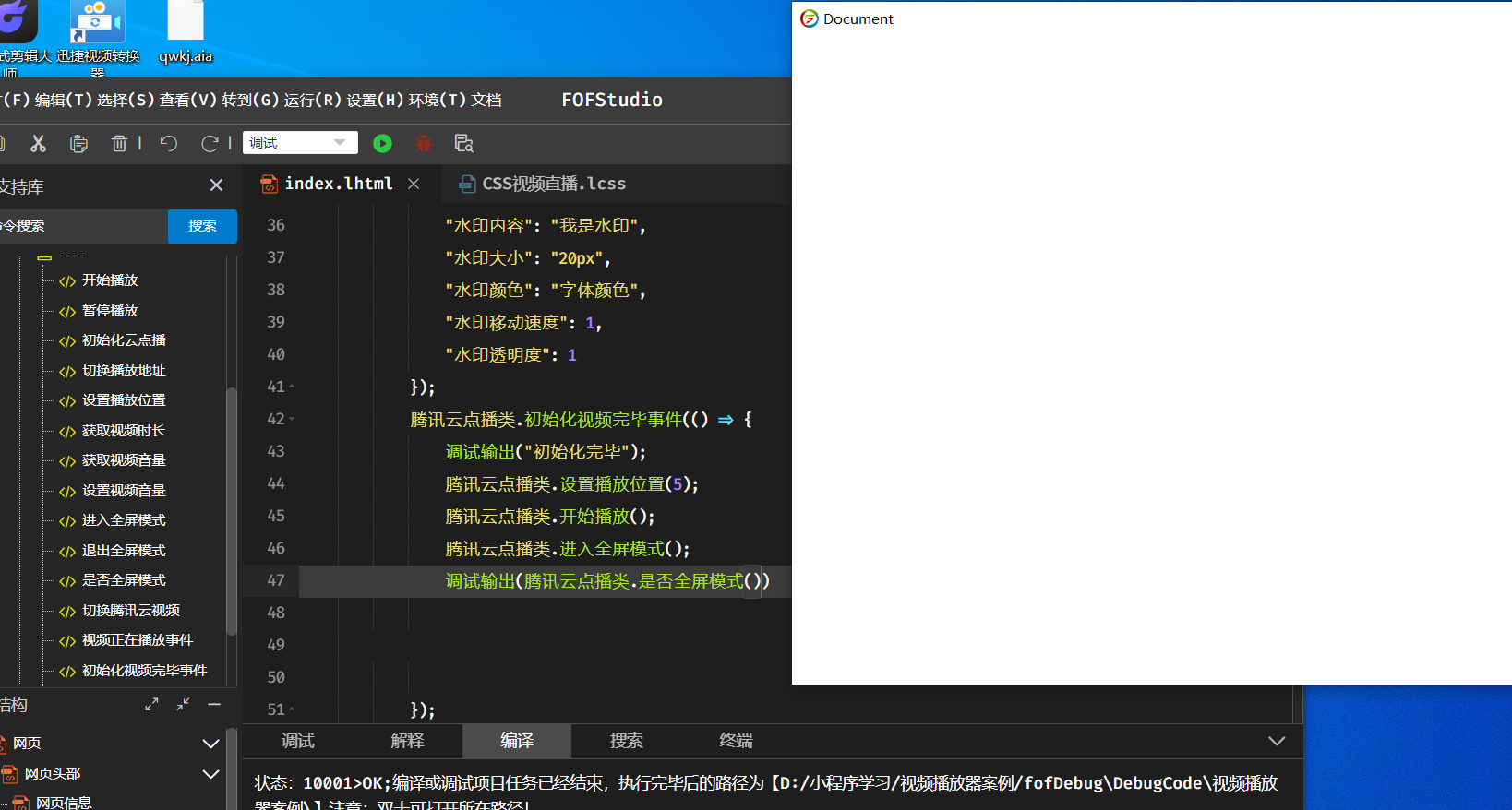Click the undo arrow icon
Viewport: 1512px width, 810px height.
click(x=168, y=143)
